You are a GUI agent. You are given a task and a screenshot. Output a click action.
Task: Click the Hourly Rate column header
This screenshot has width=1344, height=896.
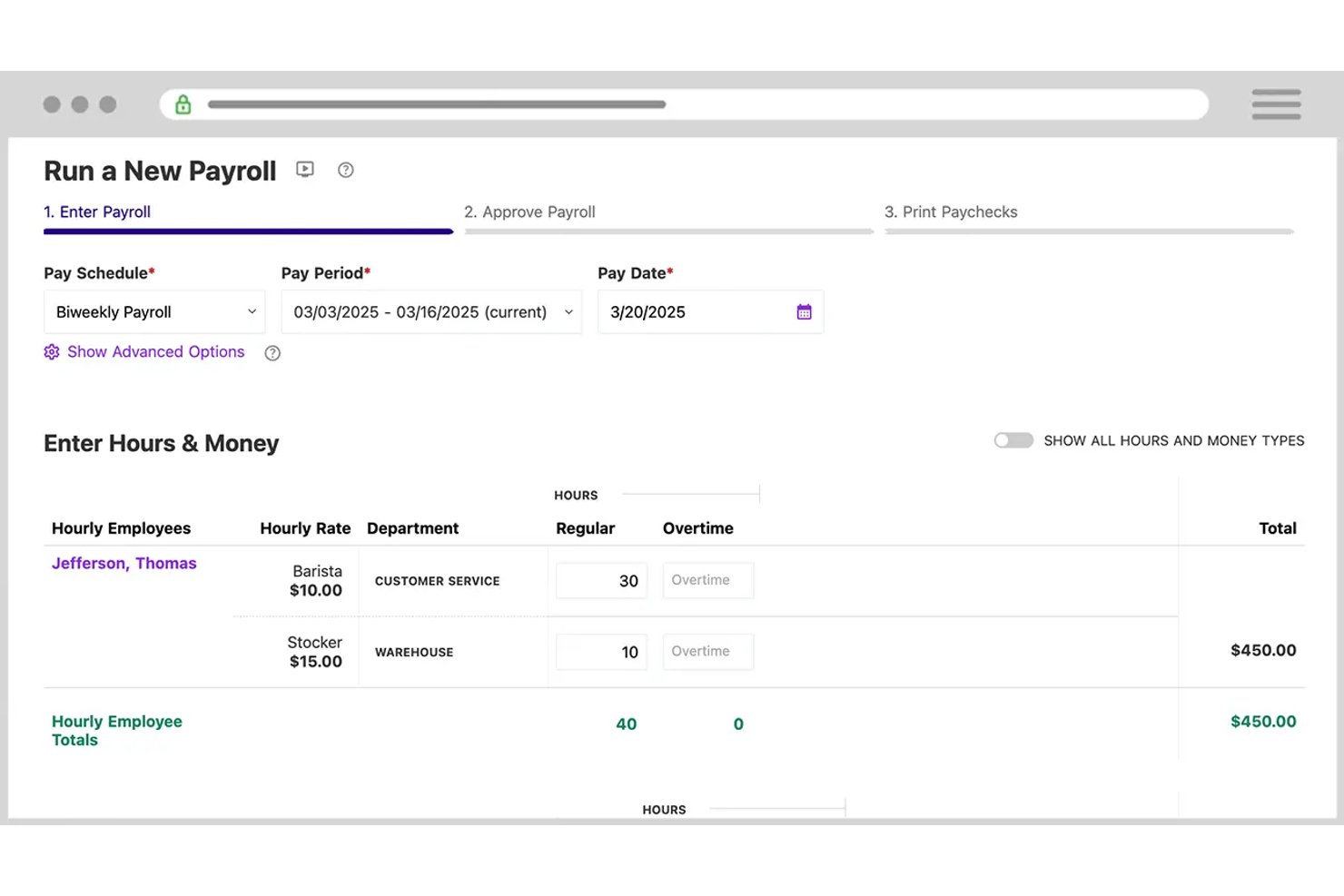coord(305,528)
